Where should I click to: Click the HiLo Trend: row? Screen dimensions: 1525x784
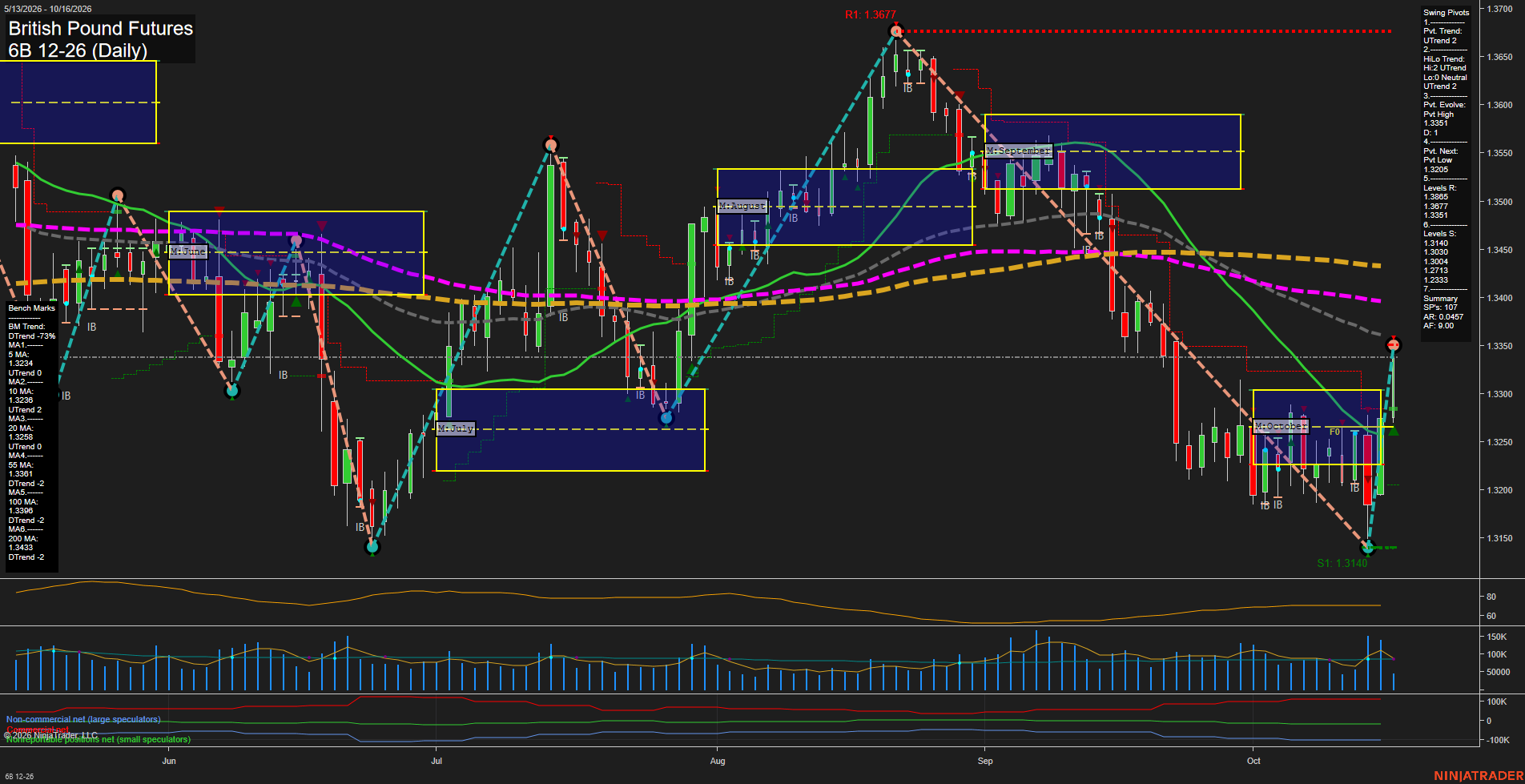pos(1444,59)
